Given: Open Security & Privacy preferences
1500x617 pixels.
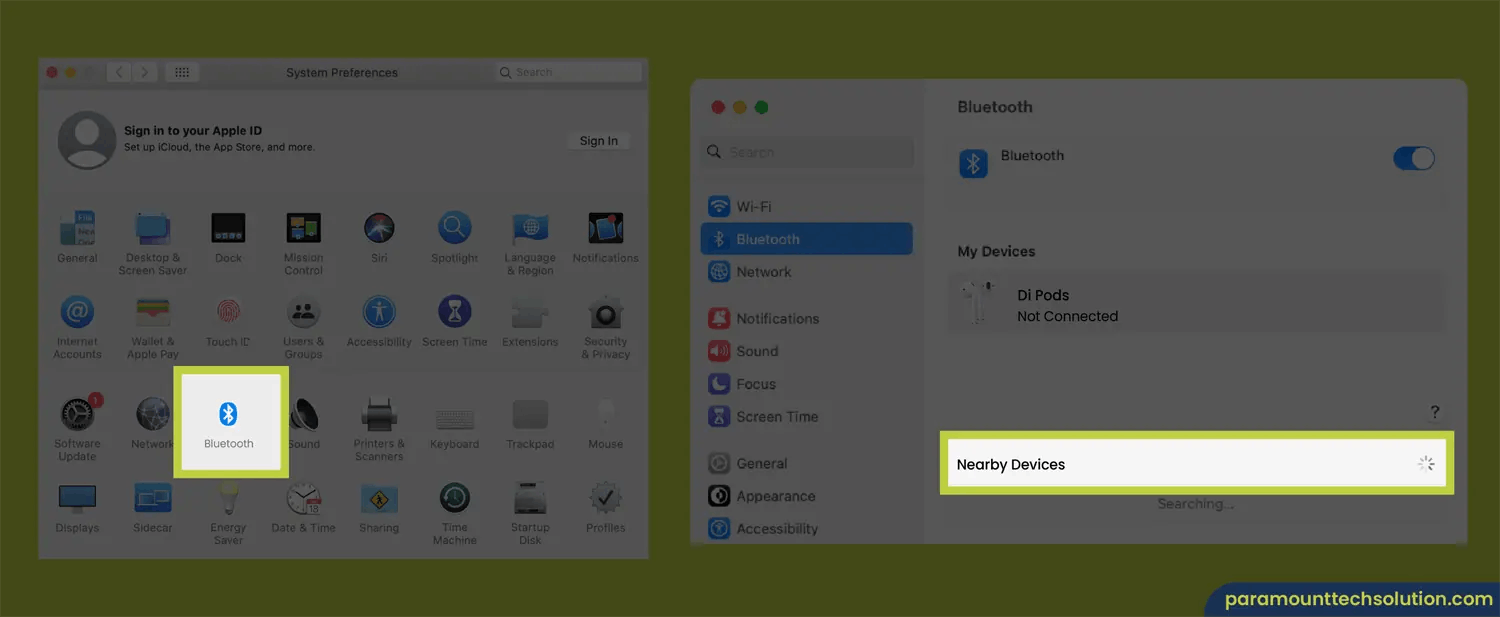Looking at the screenshot, I should [605, 326].
